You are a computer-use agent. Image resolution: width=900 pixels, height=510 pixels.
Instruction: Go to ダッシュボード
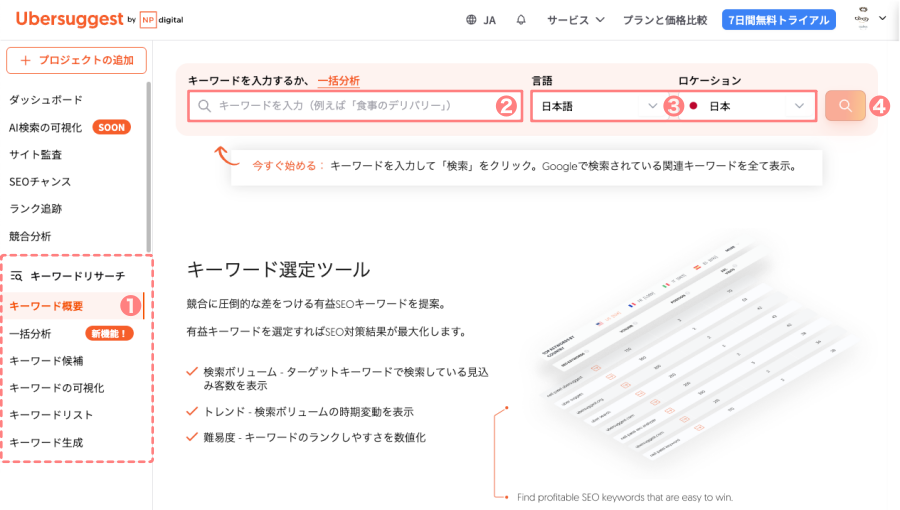point(46,100)
